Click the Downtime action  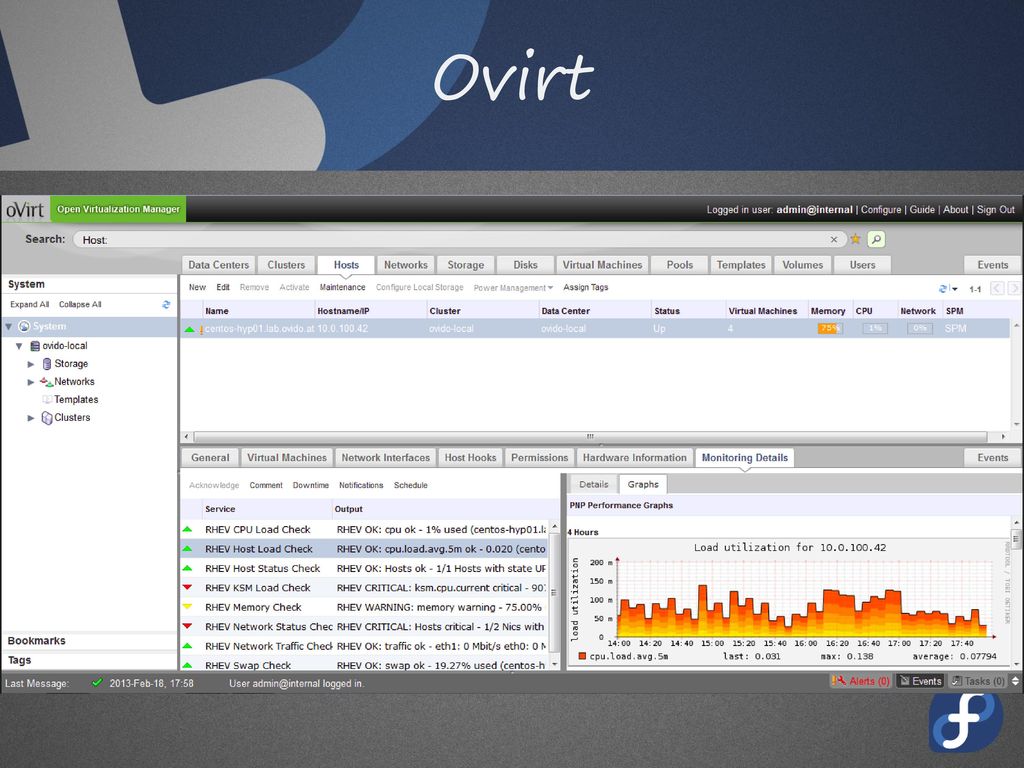tap(311, 485)
